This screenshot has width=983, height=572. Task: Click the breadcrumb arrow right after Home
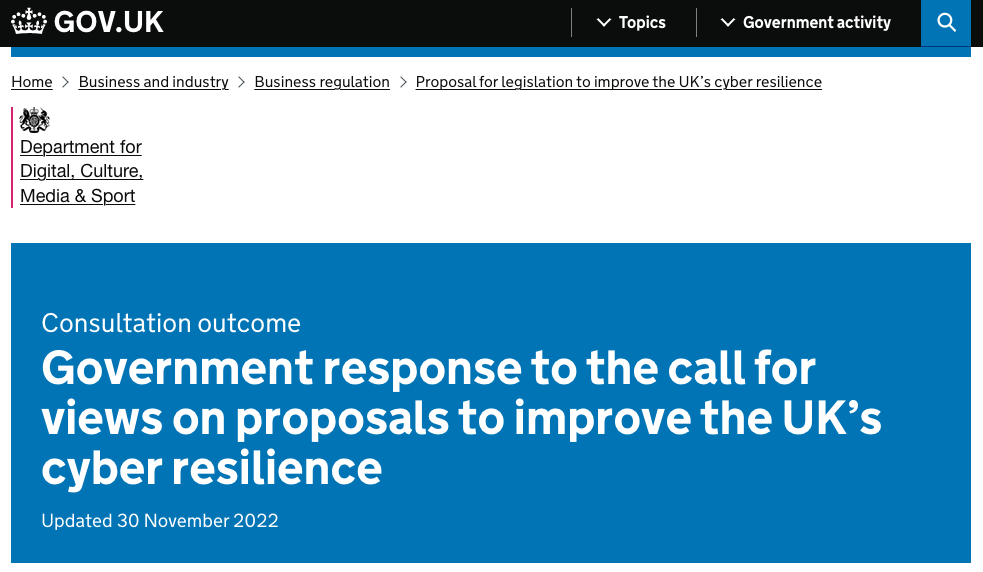click(x=66, y=82)
